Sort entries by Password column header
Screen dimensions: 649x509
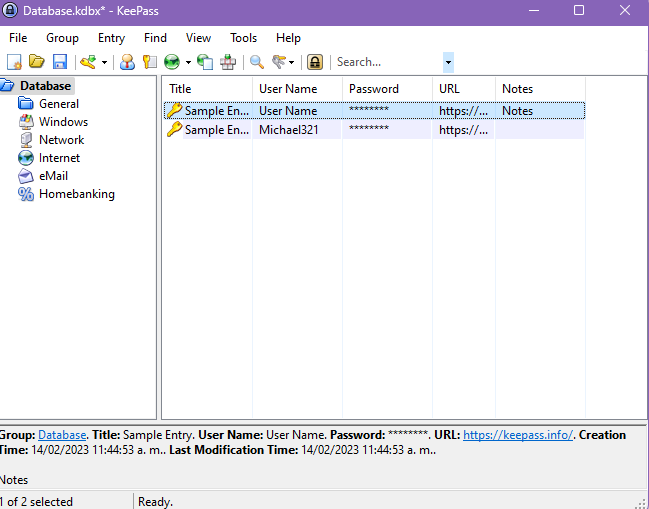point(387,89)
